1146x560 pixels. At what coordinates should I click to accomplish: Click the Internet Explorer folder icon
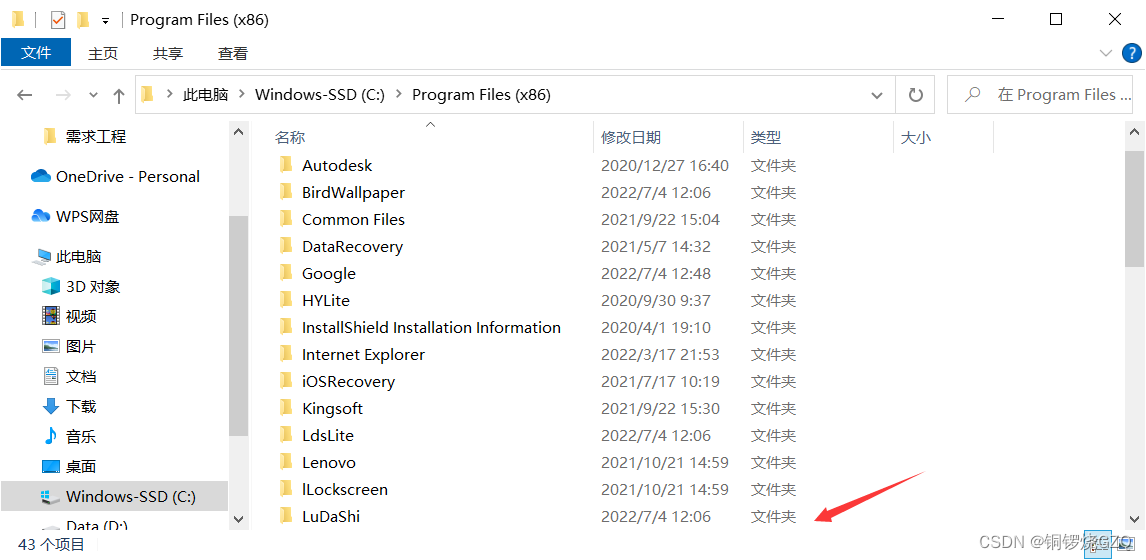coord(286,354)
